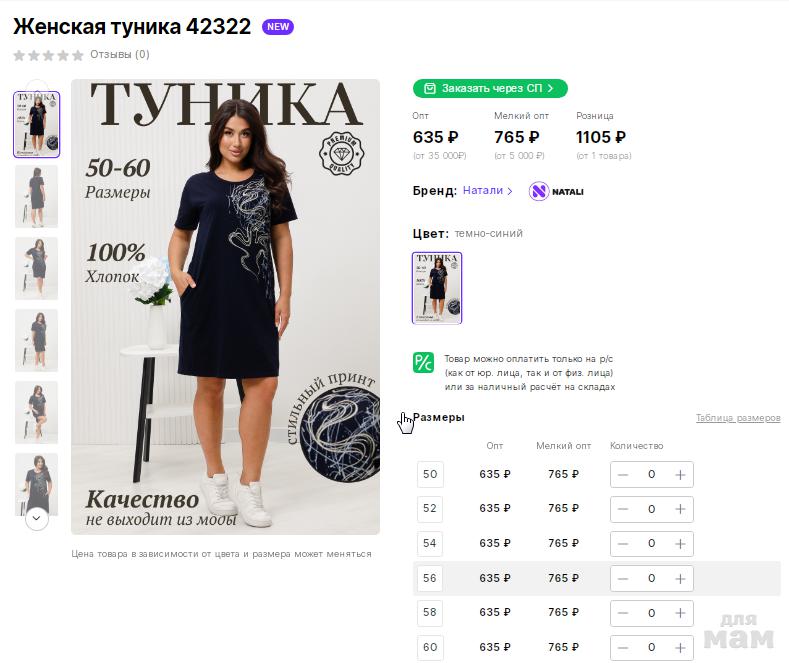Click the NEW badge next to title
The image size is (789, 663).
click(x=278, y=27)
